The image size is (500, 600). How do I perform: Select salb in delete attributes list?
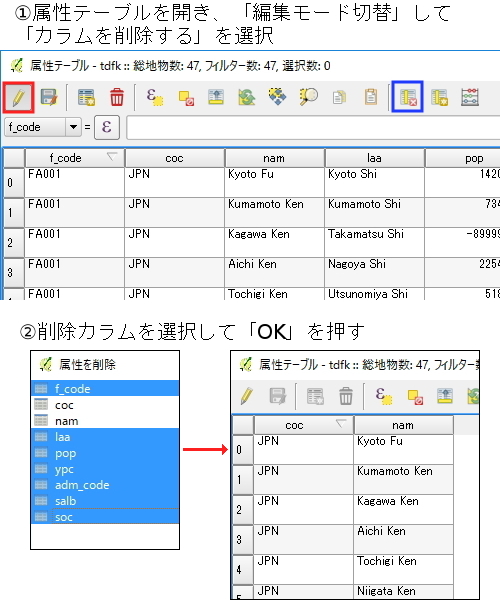point(105,501)
